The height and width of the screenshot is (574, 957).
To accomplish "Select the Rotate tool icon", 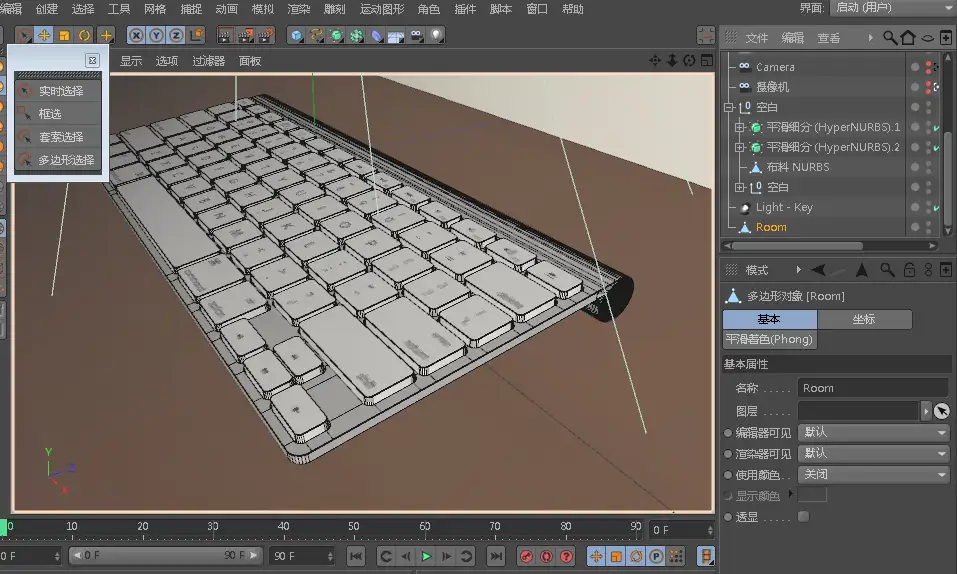I will click(84, 35).
